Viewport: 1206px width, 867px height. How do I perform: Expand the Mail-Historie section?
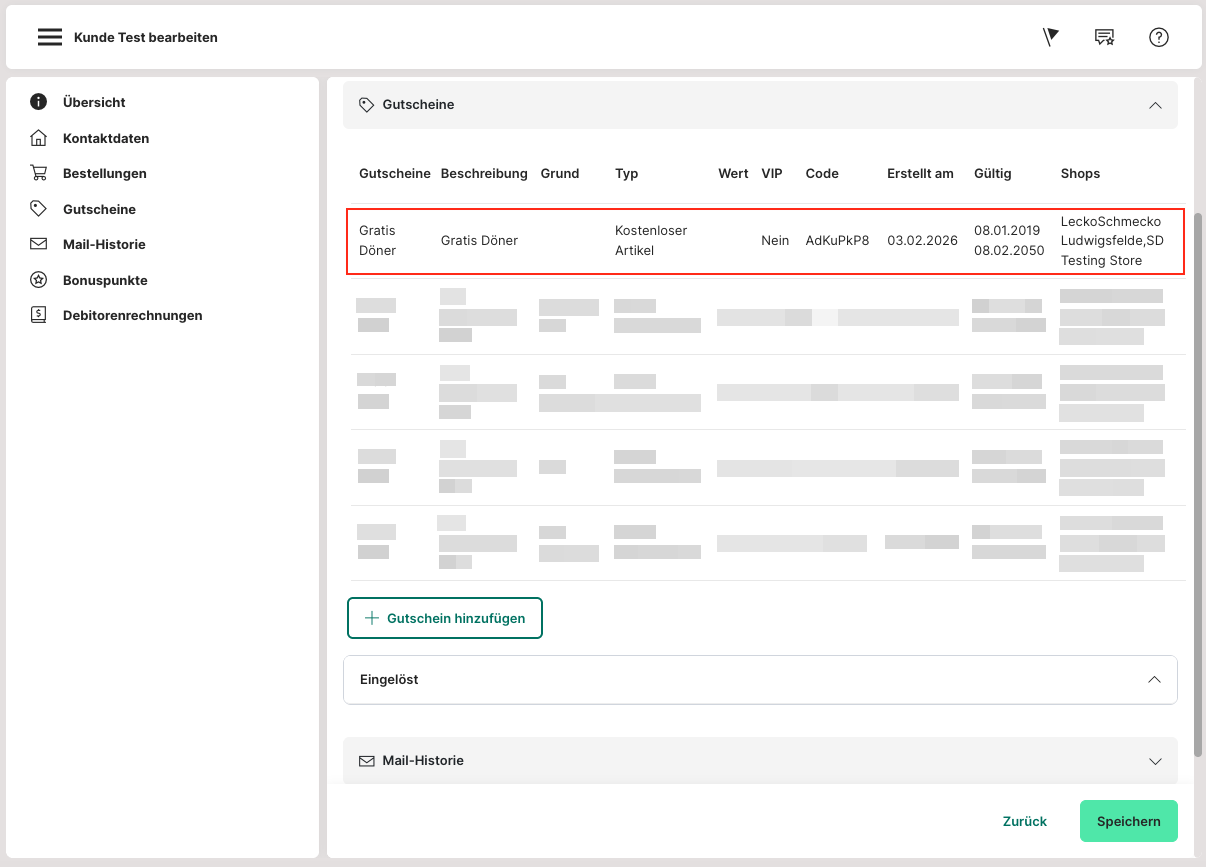tap(1155, 761)
